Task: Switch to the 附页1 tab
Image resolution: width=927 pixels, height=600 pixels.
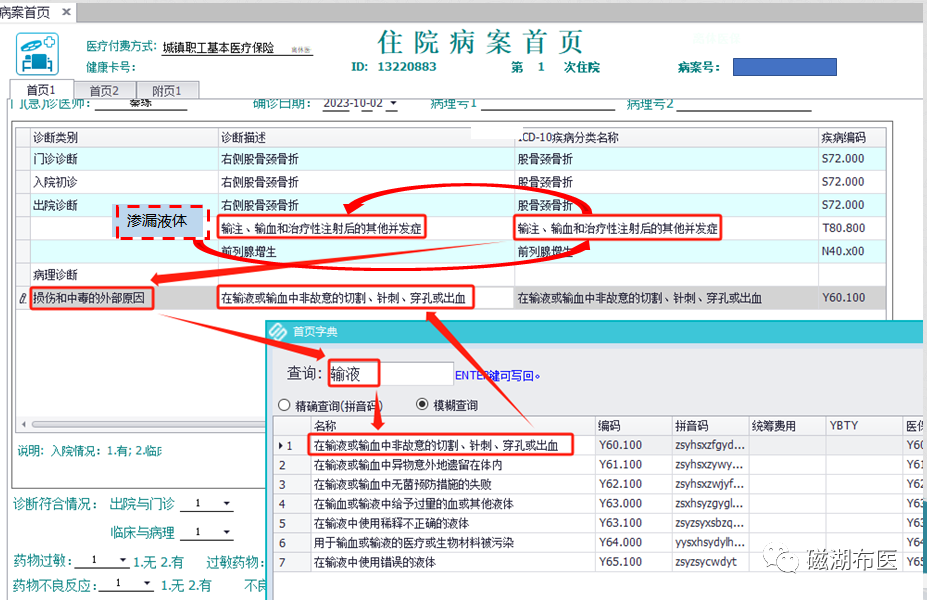Action: 167,90
